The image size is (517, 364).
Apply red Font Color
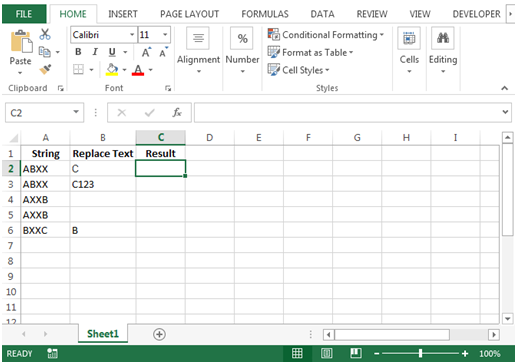[138, 70]
